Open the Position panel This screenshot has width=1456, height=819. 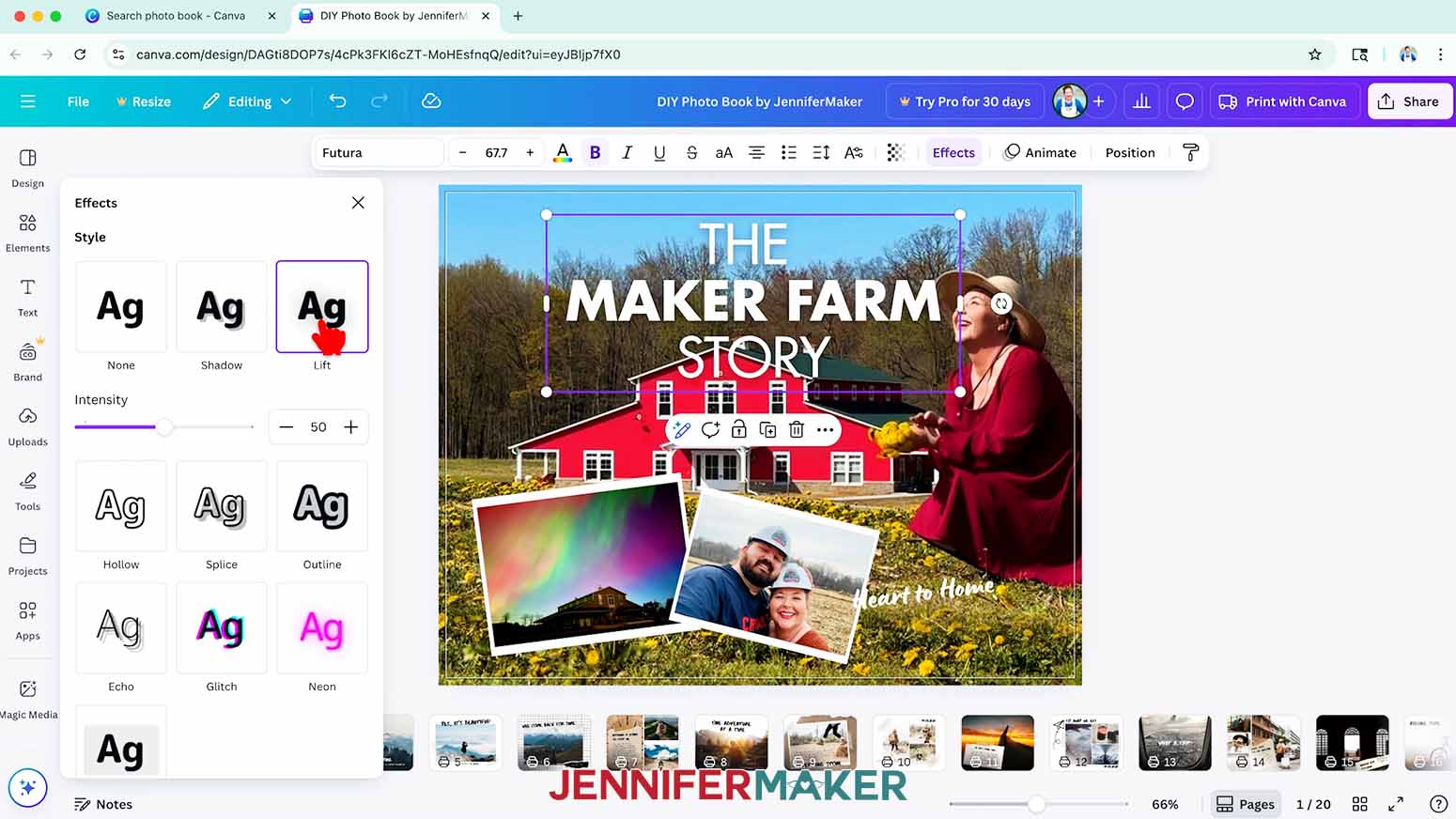(x=1130, y=153)
